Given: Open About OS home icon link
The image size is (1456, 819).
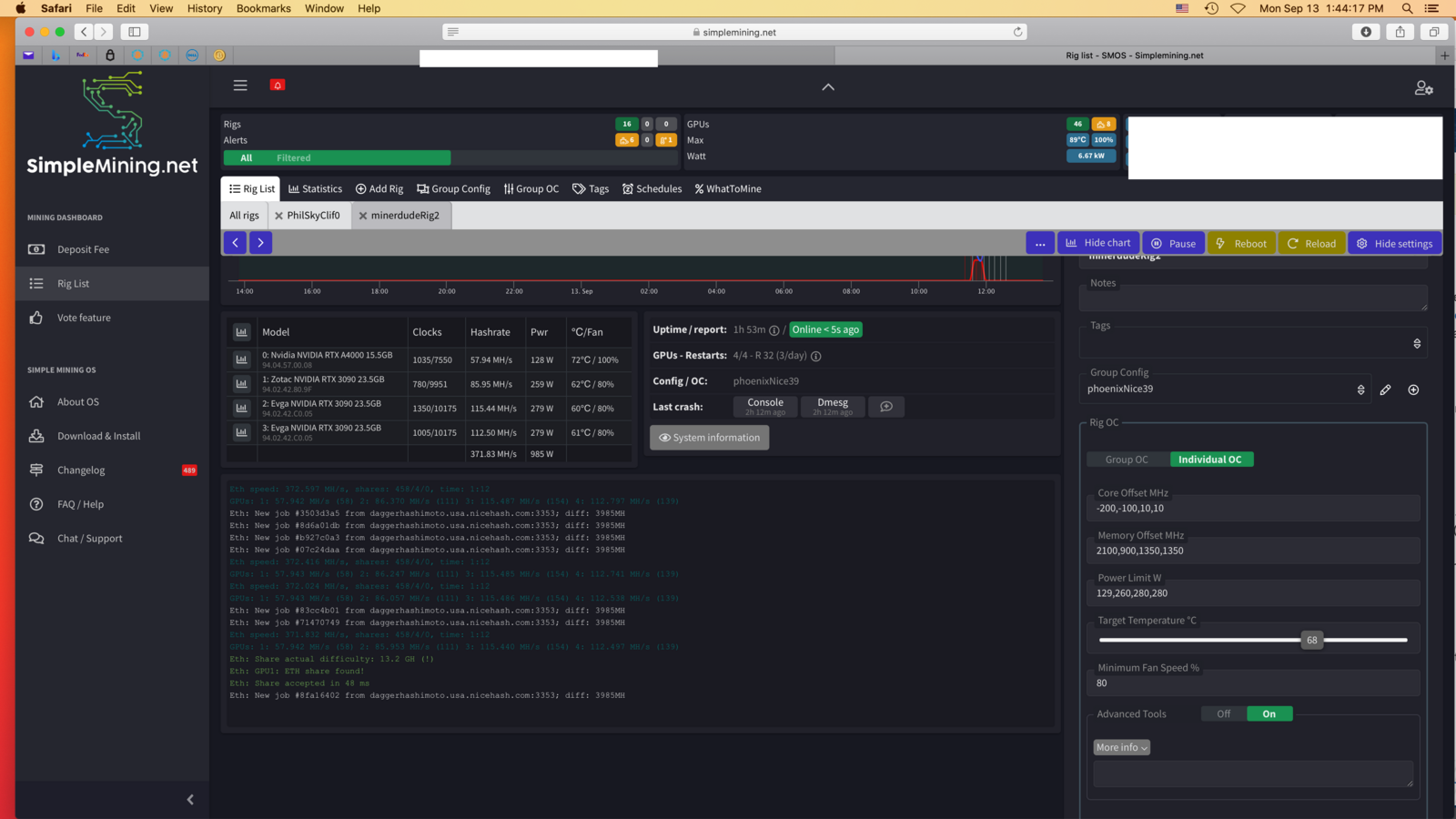Looking at the screenshot, I should click(x=36, y=402).
